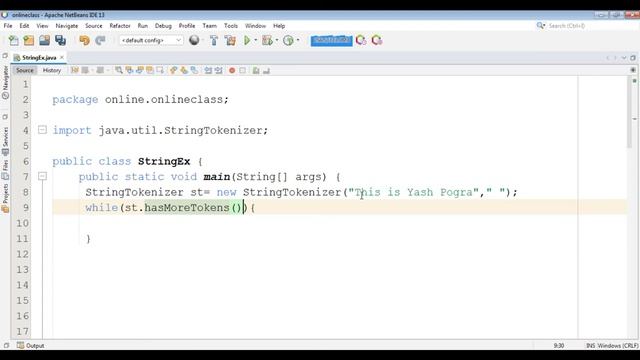This screenshot has width=640, height=360.
Task: Open the Output panel at bottom
Action: (31, 345)
